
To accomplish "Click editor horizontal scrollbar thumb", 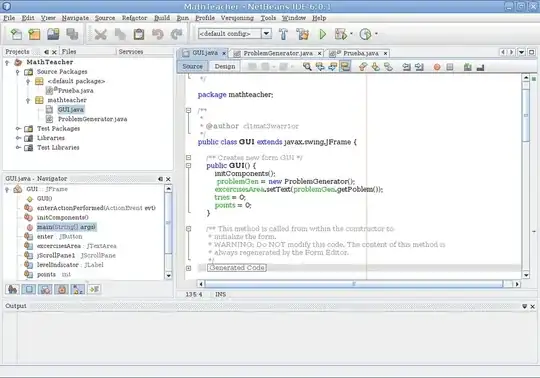I will [x=354, y=284].
